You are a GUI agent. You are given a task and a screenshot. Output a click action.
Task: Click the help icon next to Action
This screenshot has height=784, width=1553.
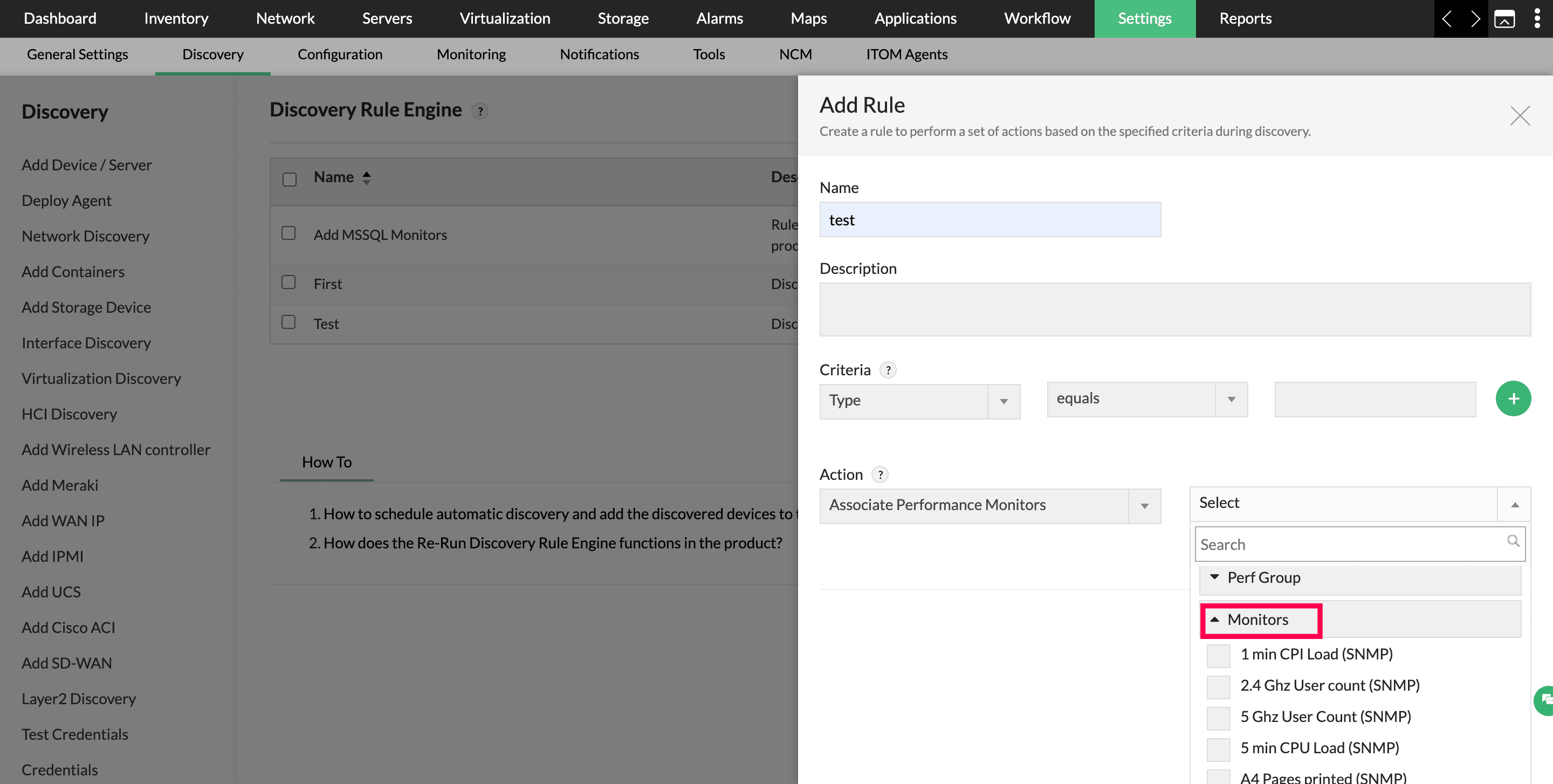pyautogui.click(x=880, y=475)
